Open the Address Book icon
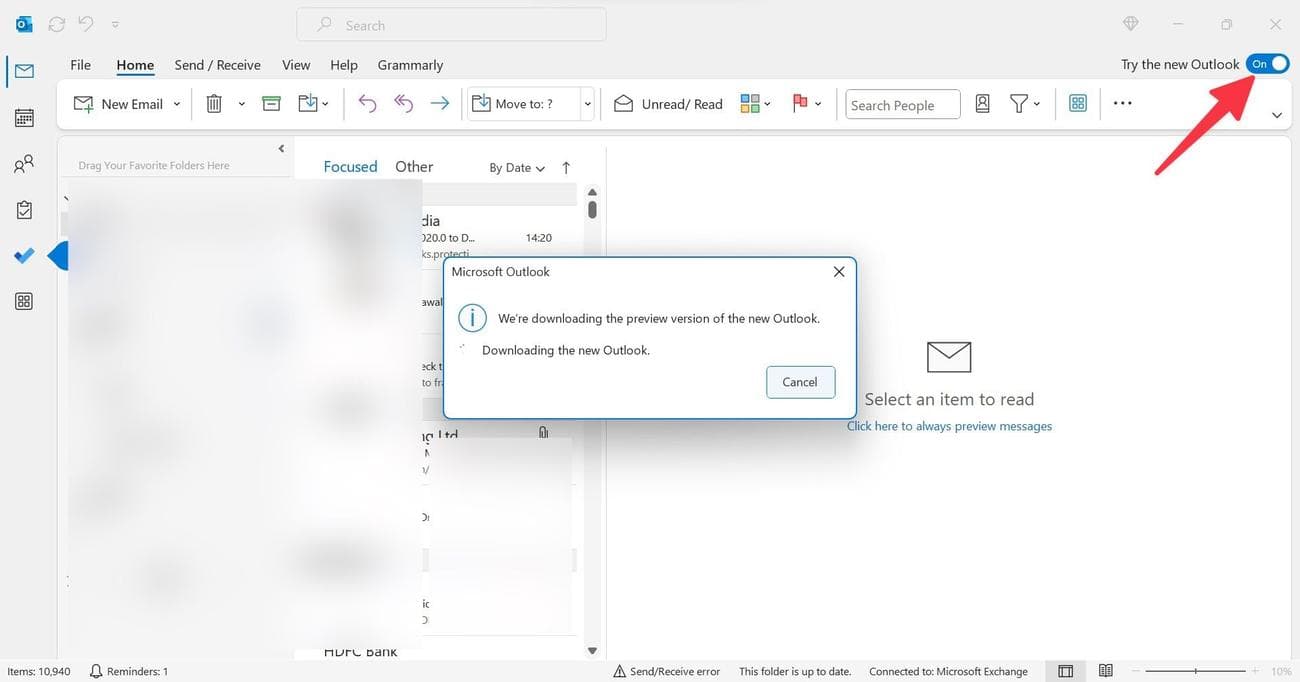This screenshot has height=682, width=1300. 982,103
